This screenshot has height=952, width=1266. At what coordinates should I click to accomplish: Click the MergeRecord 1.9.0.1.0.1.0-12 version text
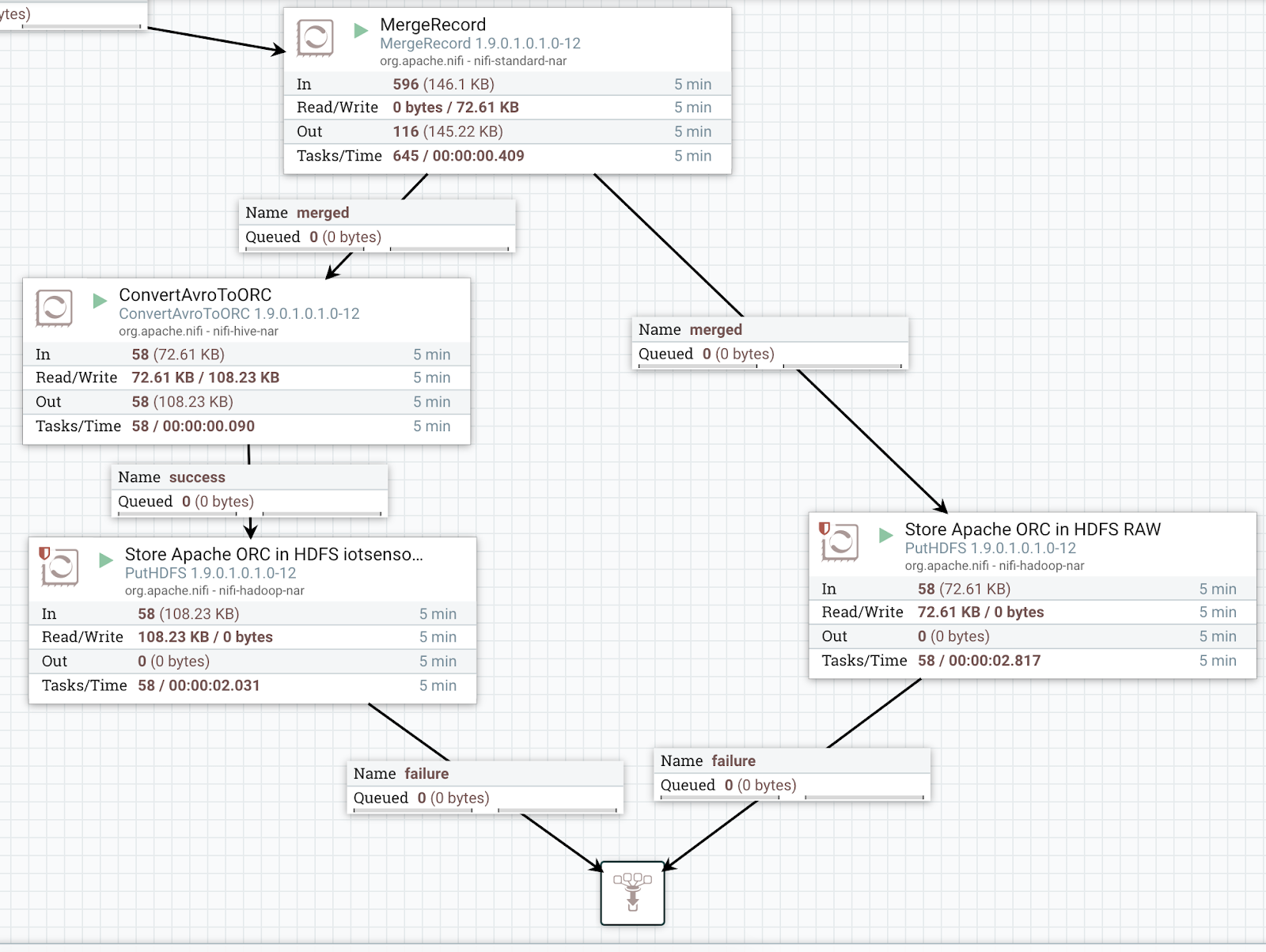480,44
